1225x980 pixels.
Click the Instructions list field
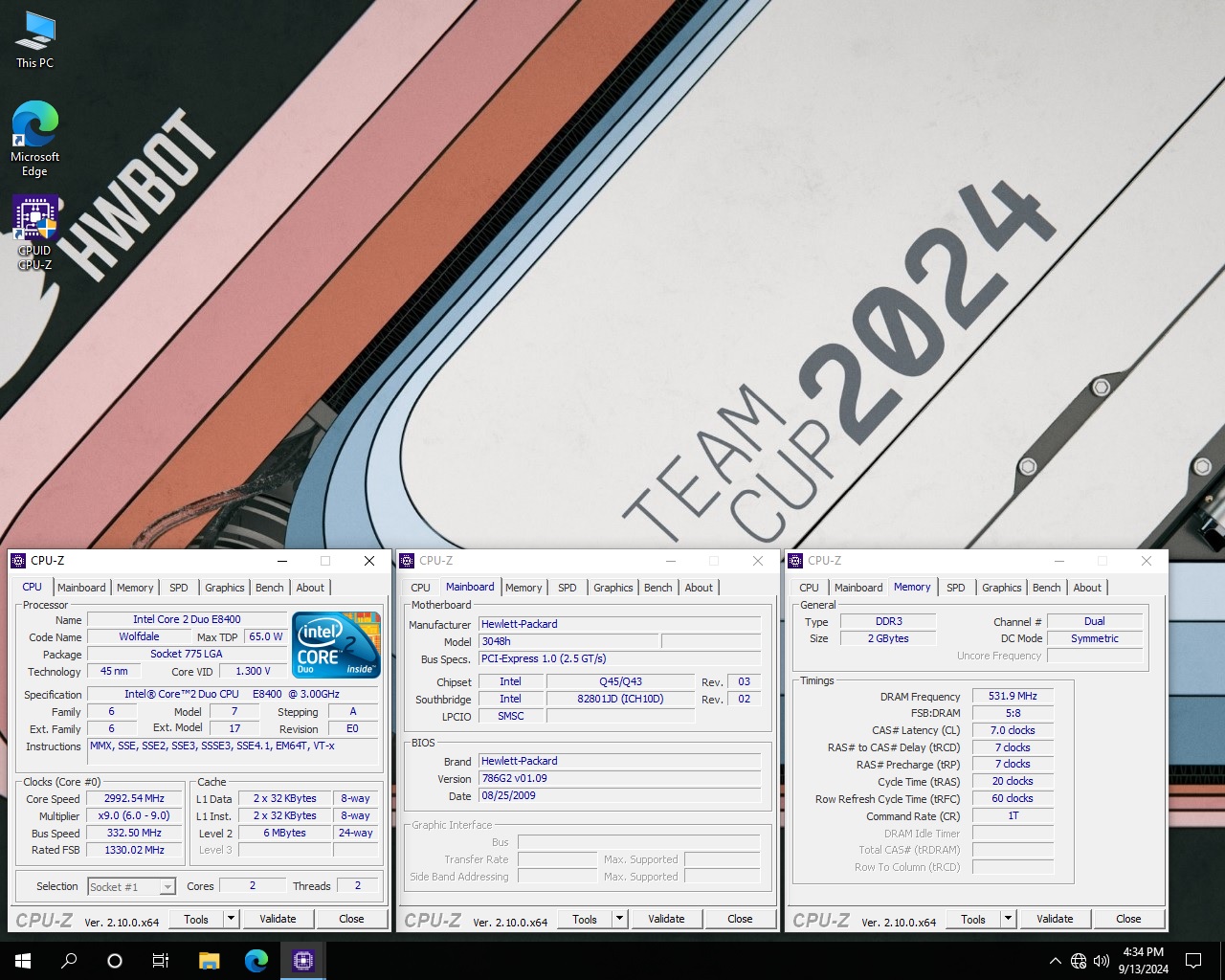[x=234, y=751]
